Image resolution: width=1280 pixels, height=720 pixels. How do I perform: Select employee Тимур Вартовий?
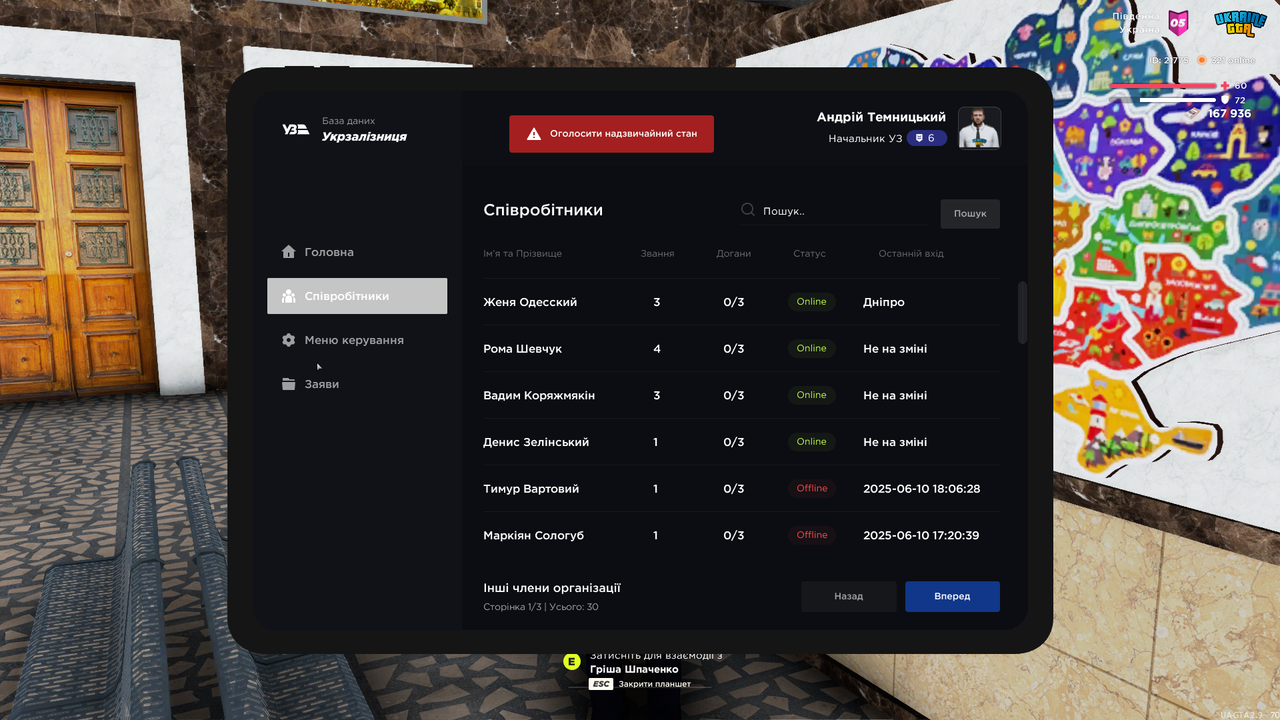coord(741,489)
